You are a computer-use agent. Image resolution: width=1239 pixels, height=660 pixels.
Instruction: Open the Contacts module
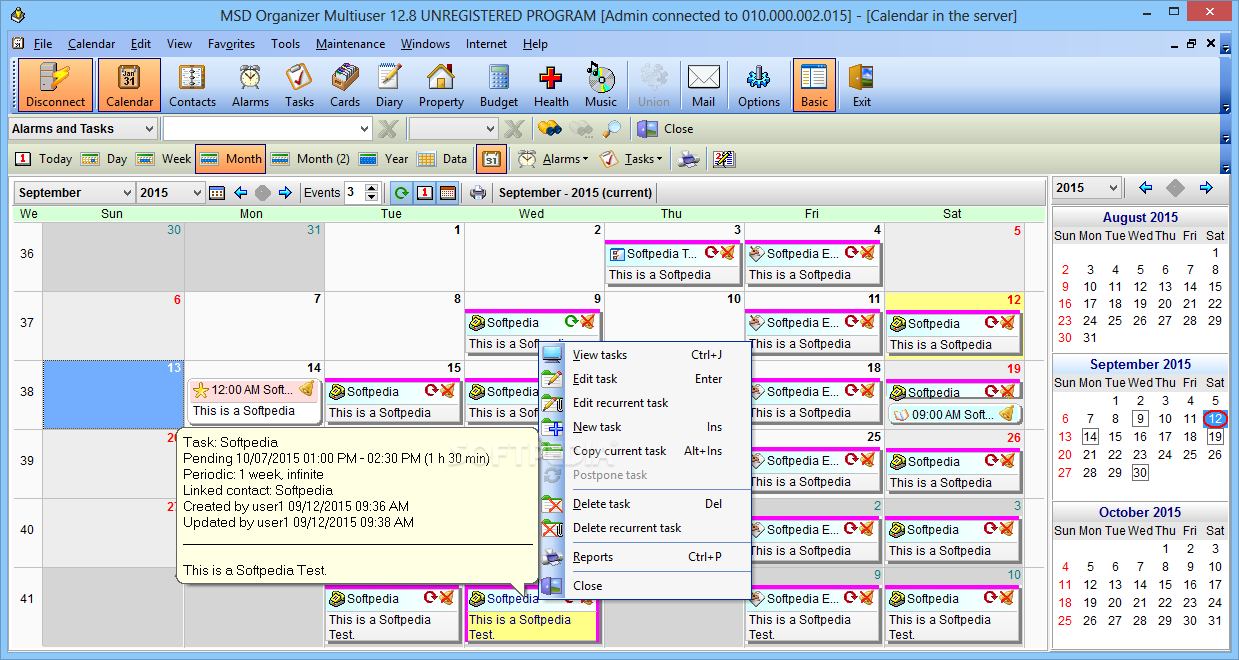click(192, 85)
